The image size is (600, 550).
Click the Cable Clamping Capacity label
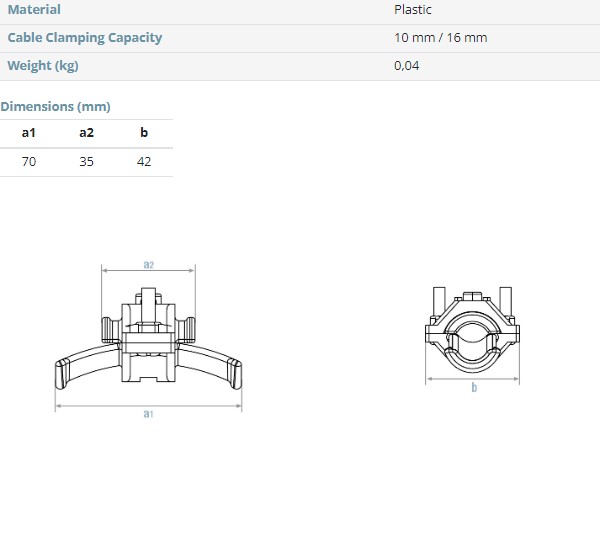(84, 38)
